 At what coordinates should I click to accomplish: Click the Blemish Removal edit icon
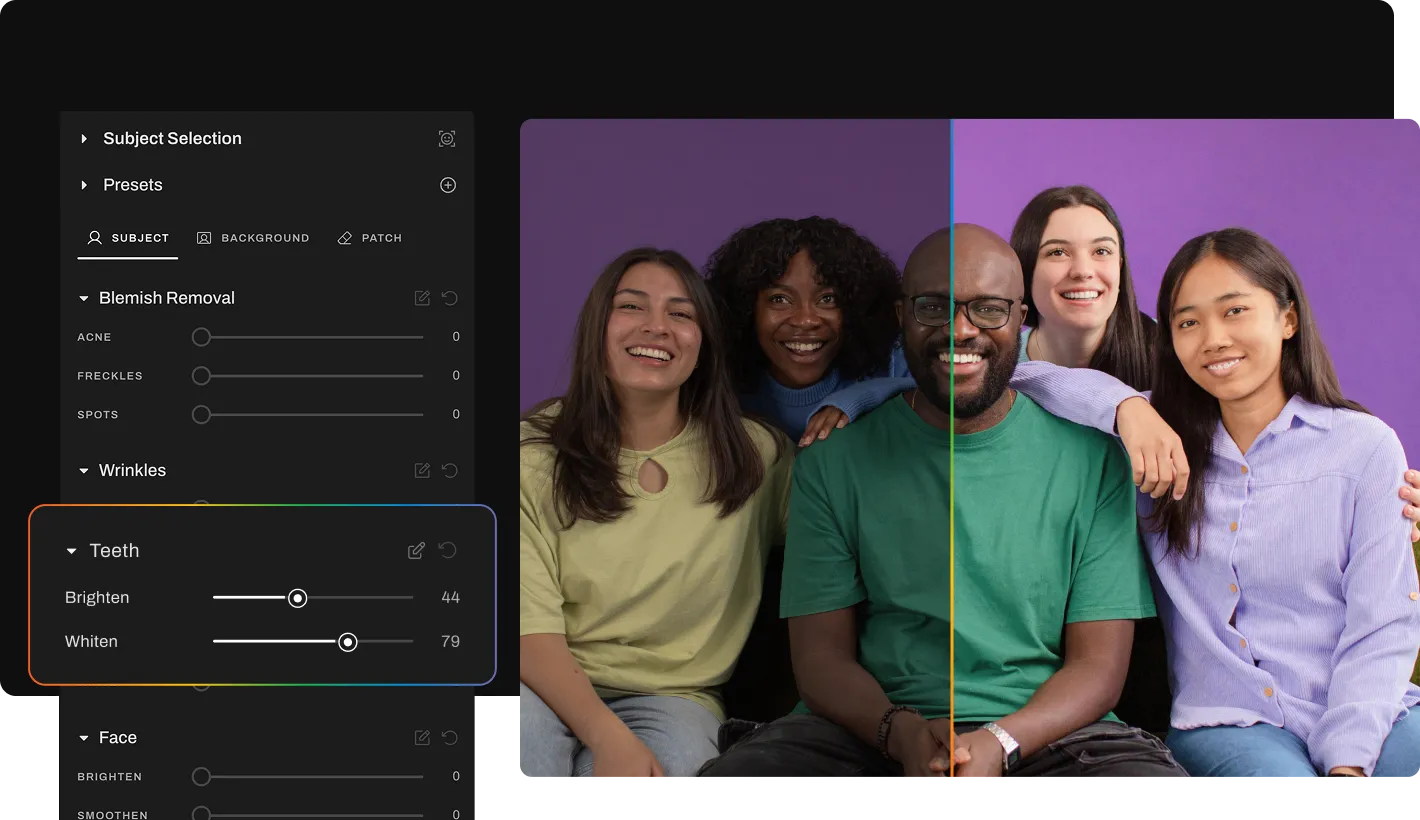click(x=422, y=298)
